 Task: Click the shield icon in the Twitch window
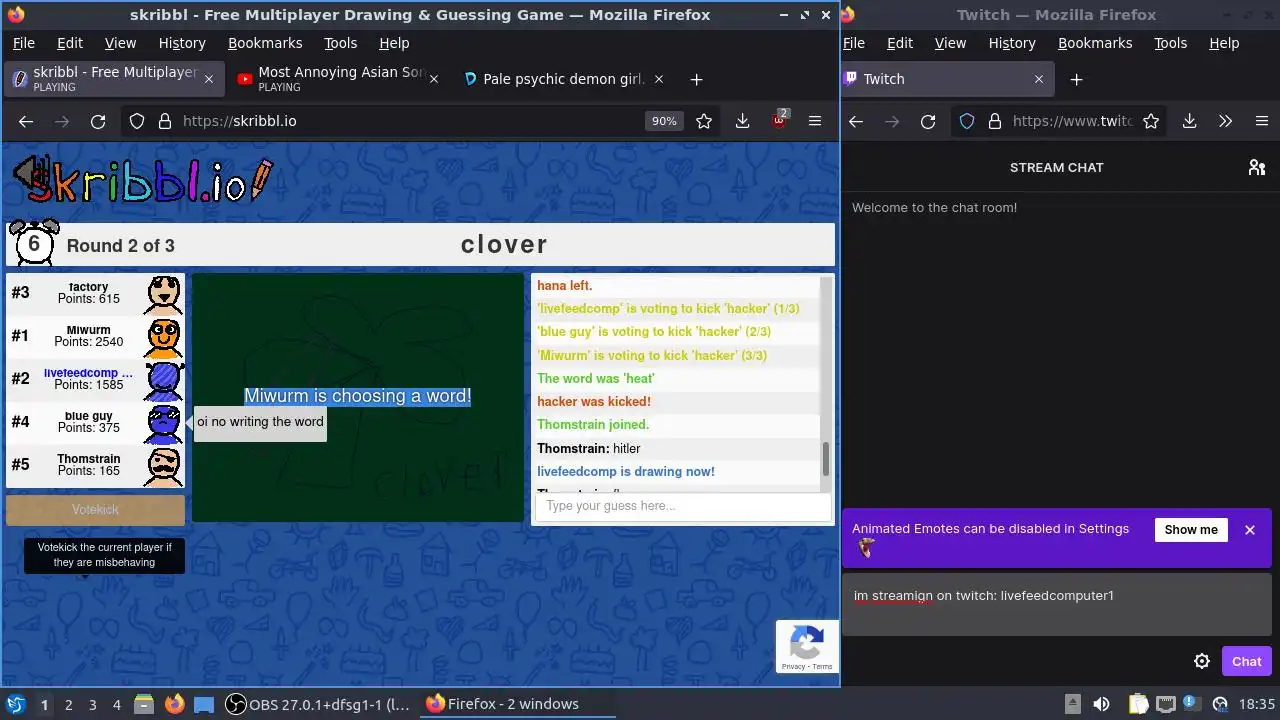967,121
